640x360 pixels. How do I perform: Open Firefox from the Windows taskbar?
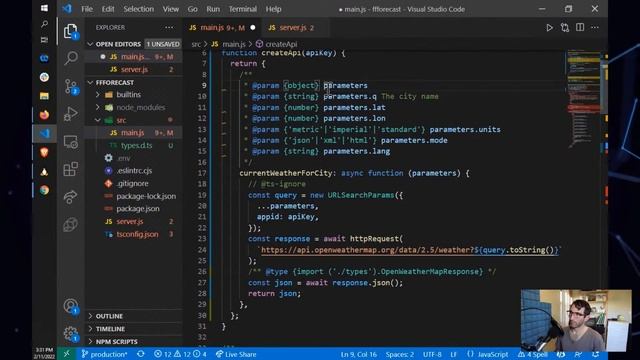(44, 115)
